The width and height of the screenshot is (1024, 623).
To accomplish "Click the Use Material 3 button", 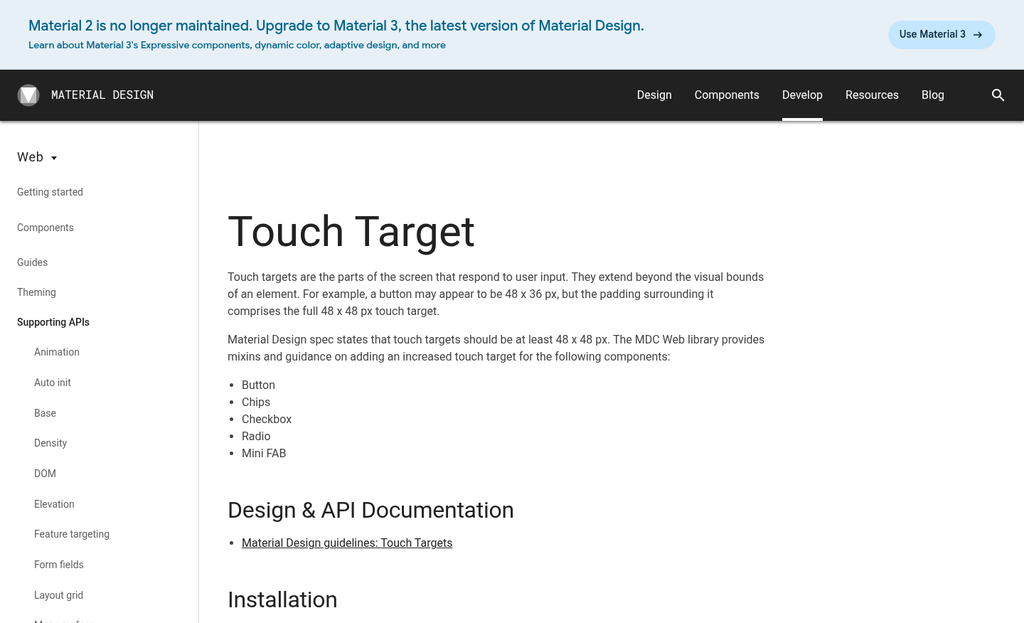I will pyautogui.click(x=941, y=35).
